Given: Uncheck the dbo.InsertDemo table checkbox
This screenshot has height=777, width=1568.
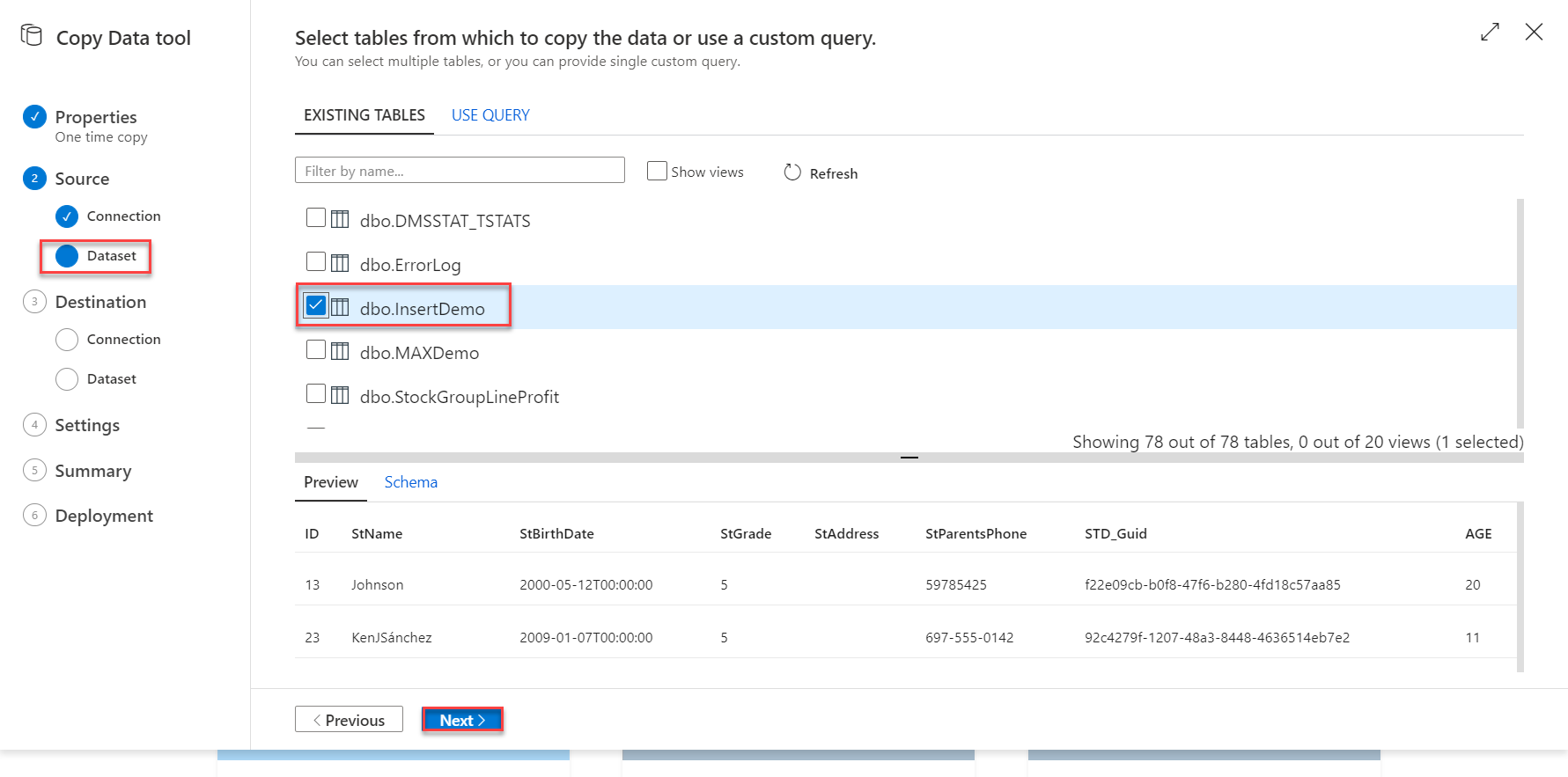Looking at the screenshot, I should [316, 306].
